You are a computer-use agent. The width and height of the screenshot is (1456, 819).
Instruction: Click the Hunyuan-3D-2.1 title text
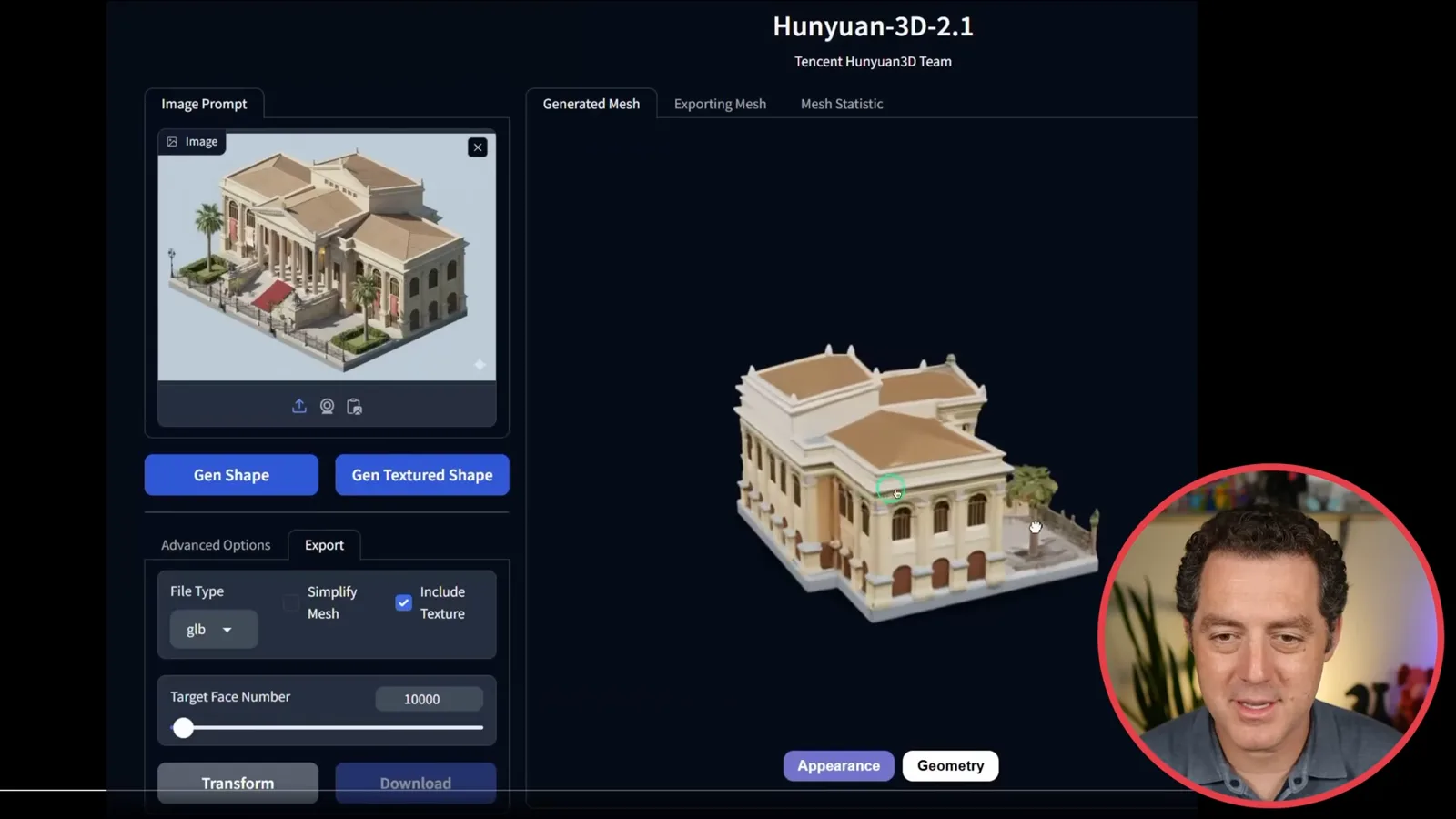tap(873, 26)
